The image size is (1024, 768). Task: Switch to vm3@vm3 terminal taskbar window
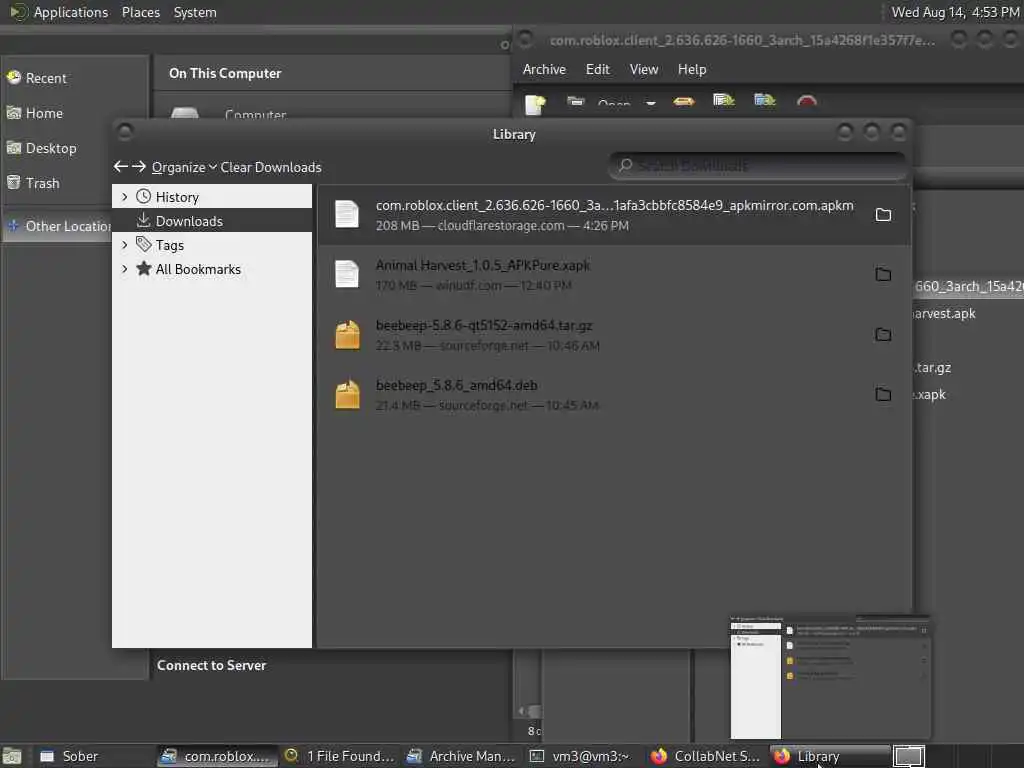pos(584,756)
